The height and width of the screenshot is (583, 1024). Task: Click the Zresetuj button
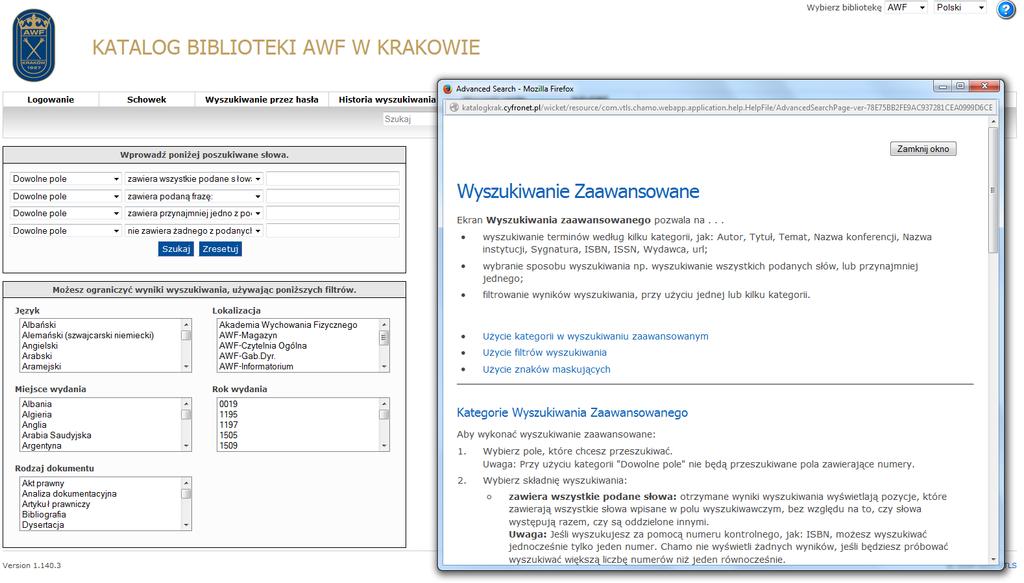pyautogui.click(x=220, y=249)
